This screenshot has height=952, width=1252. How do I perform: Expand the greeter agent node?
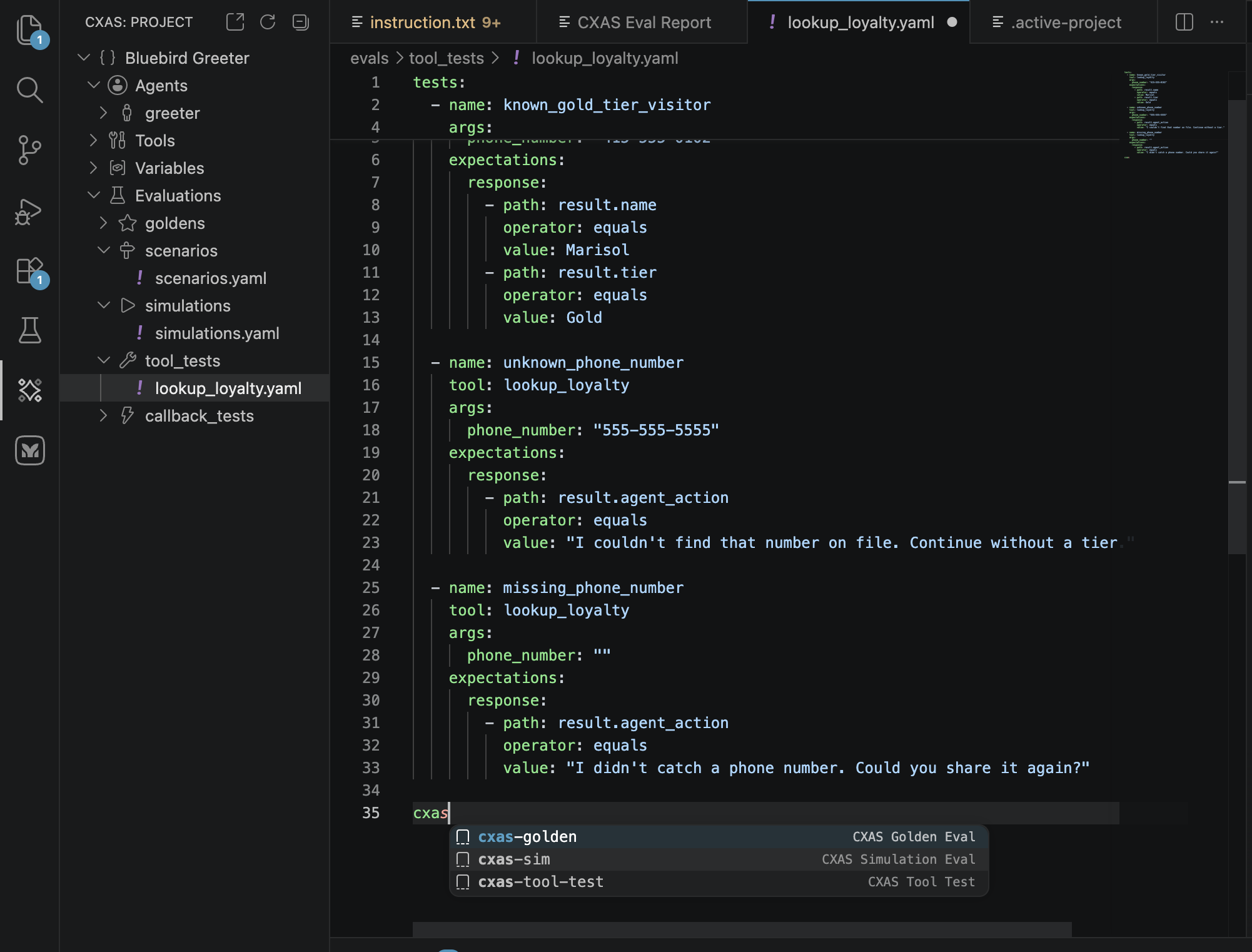104,113
